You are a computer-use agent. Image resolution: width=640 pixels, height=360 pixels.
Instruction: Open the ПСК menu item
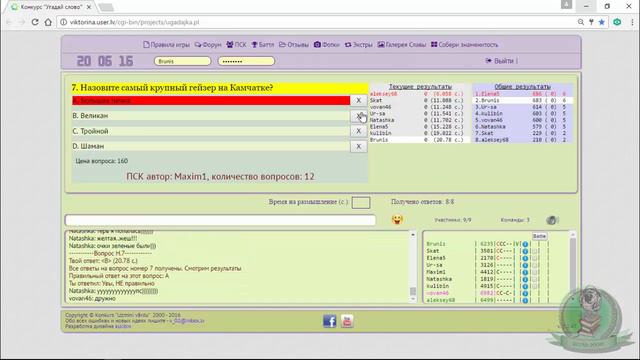pyautogui.click(x=236, y=44)
